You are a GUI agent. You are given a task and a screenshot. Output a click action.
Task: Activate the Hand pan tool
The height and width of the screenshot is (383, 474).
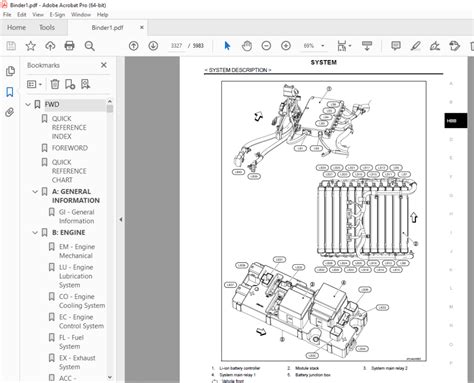[247, 46]
